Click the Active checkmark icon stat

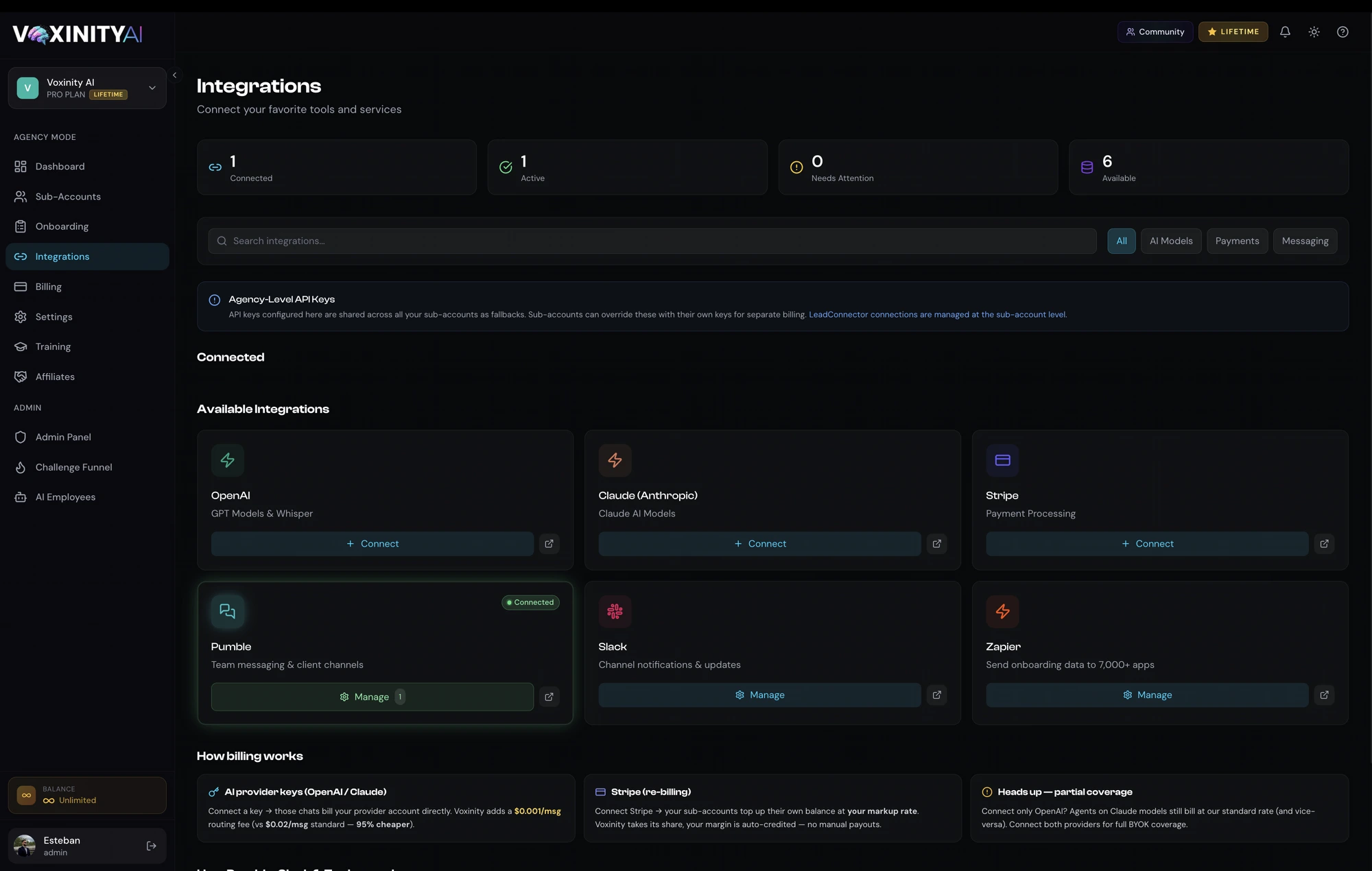(506, 167)
